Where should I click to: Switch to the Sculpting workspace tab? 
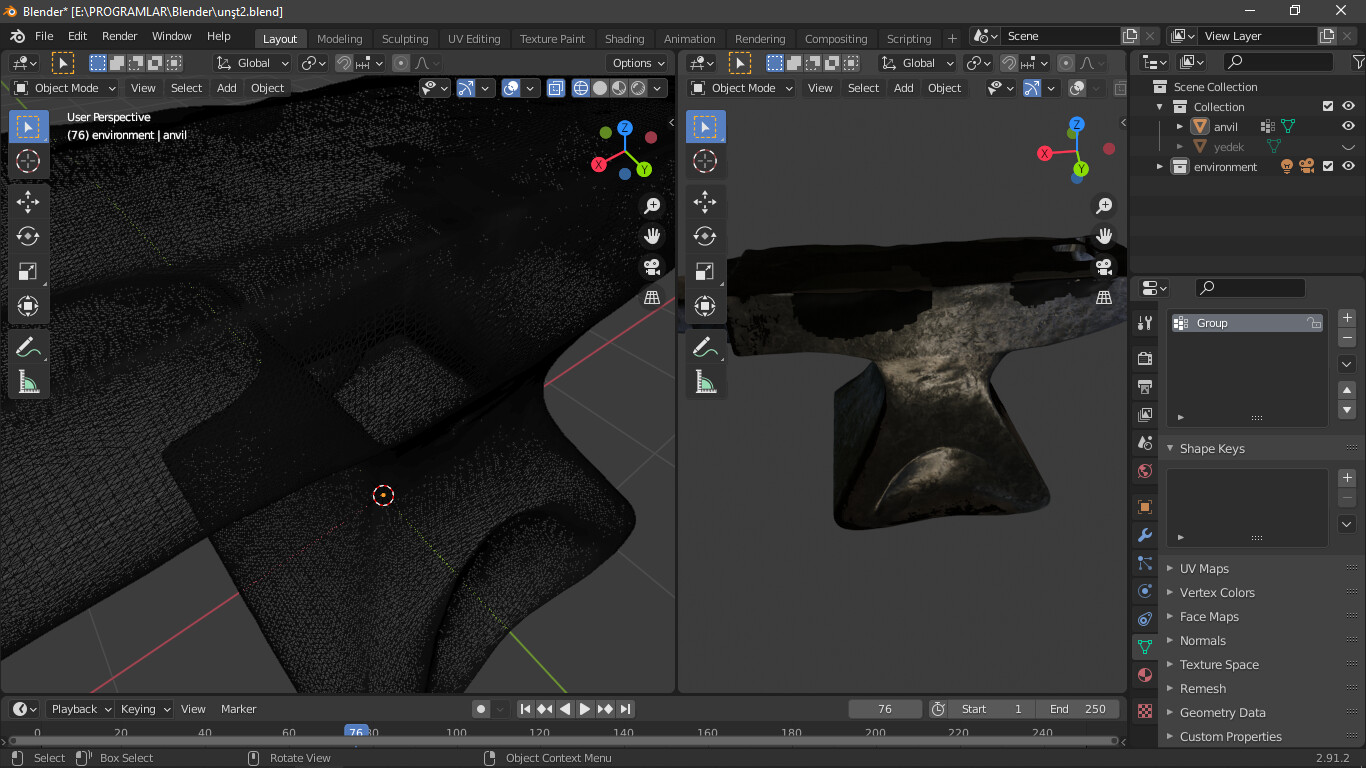tap(405, 39)
